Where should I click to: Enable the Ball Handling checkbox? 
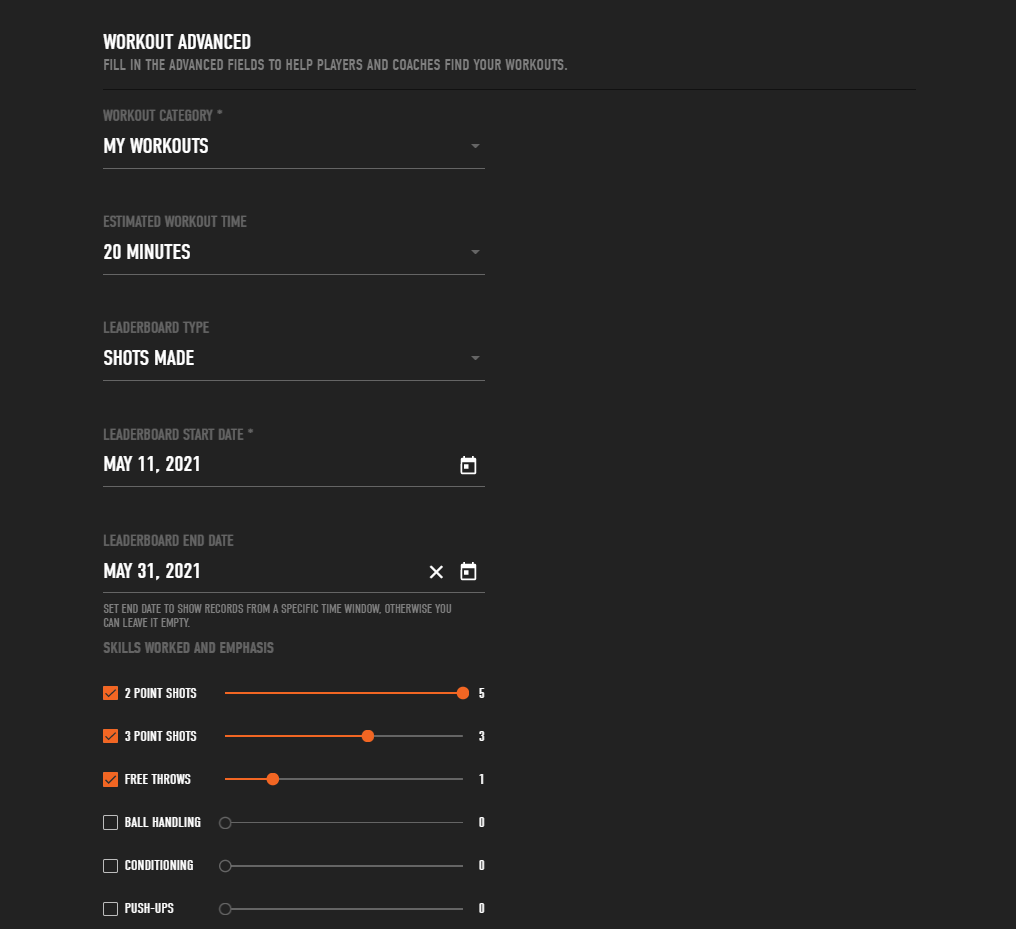click(x=110, y=822)
